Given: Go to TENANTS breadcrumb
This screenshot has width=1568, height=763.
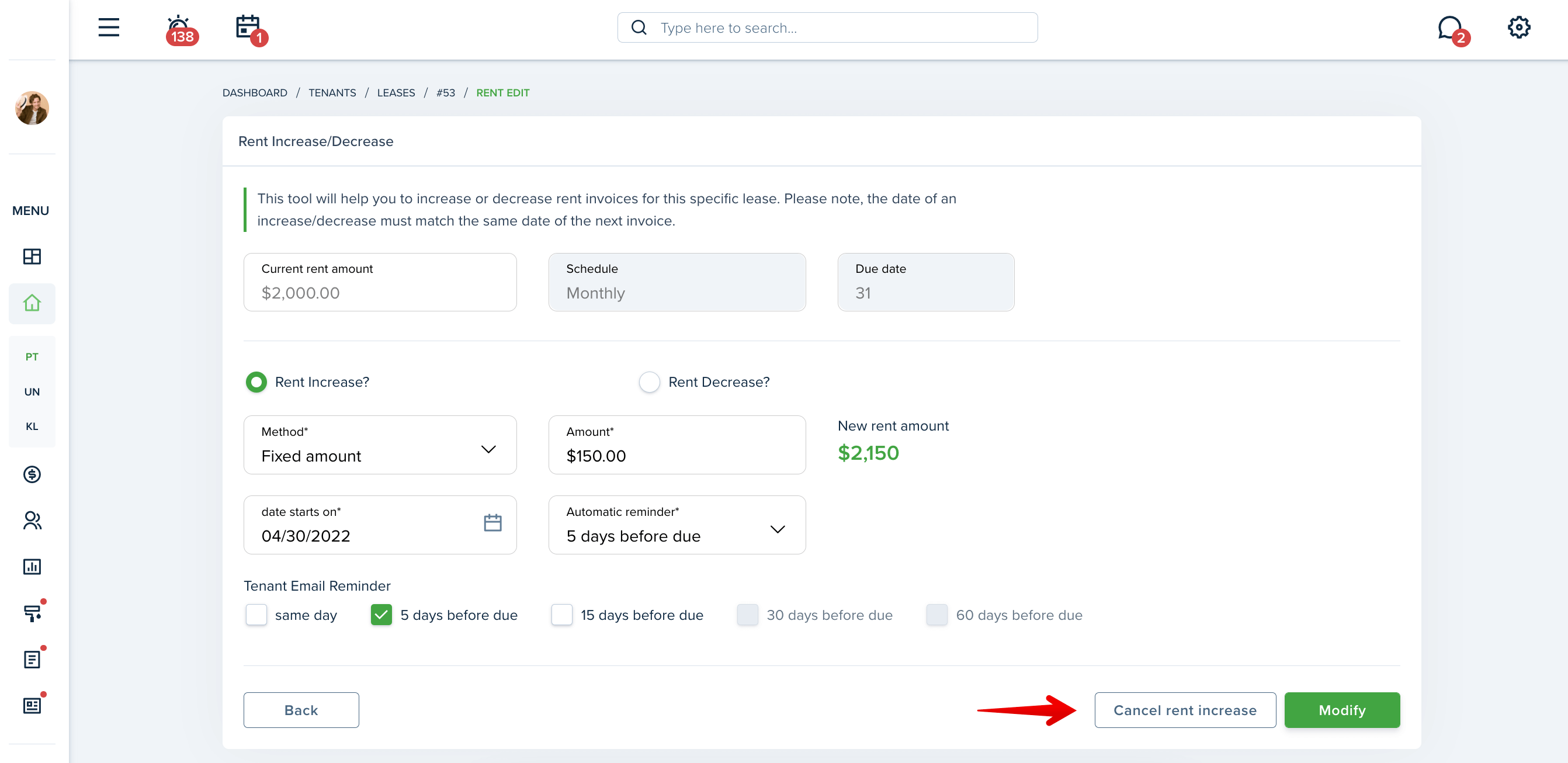Looking at the screenshot, I should (x=332, y=92).
